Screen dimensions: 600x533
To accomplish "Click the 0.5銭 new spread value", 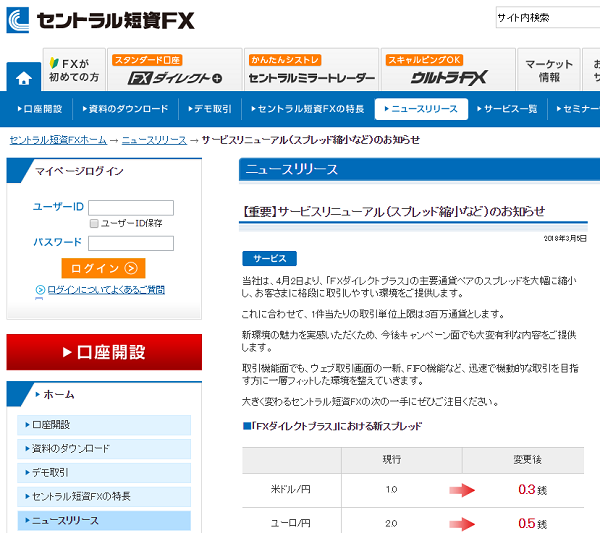I will (x=532, y=523).
